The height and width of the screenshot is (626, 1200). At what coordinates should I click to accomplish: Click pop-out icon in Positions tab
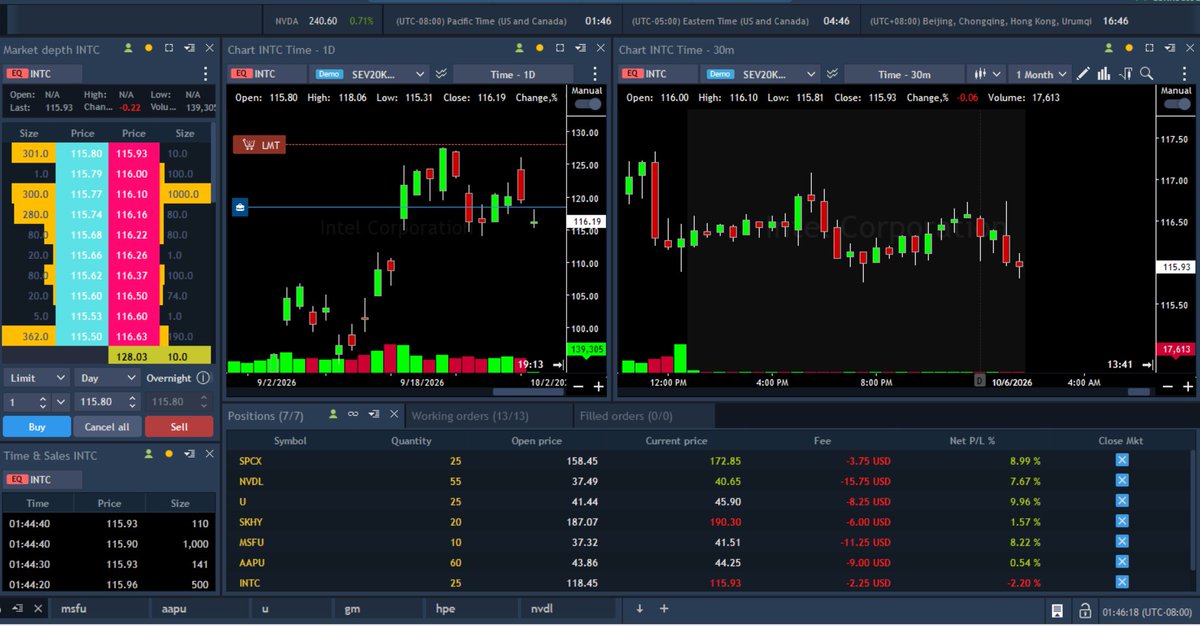point(374,414)
